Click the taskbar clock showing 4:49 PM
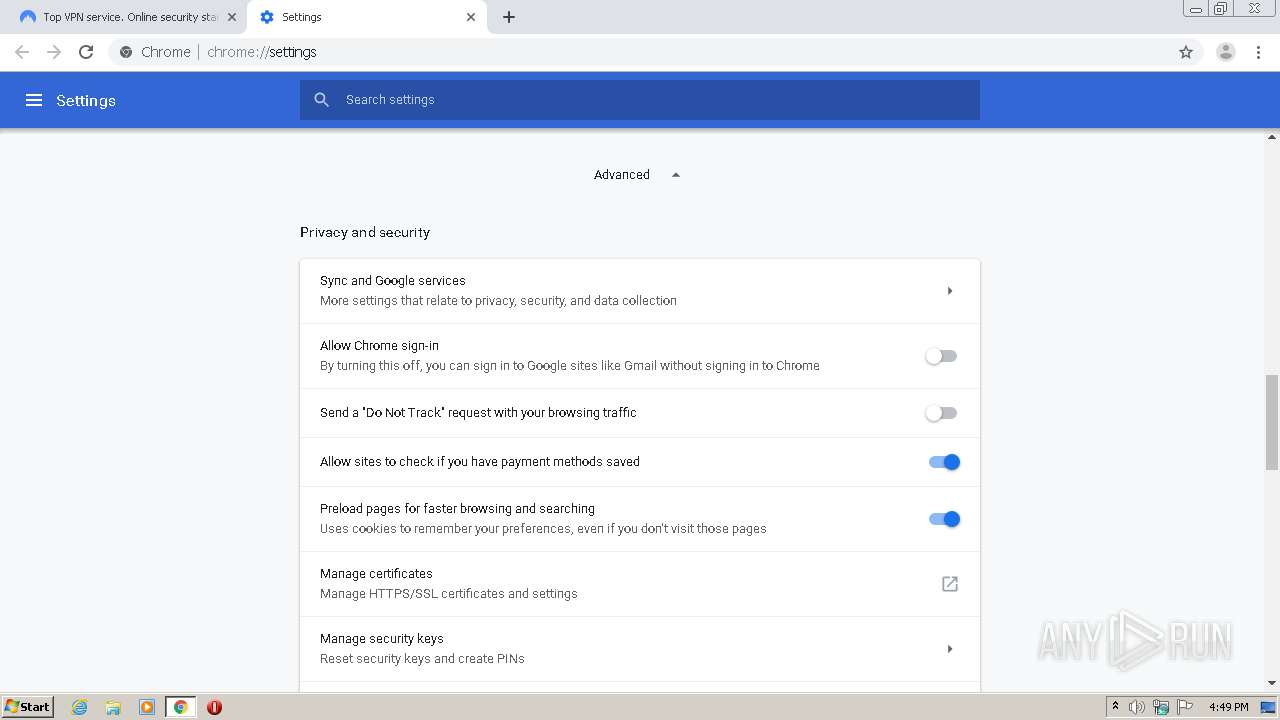Viewport: 1280px width, 720px height. [1229, 707]
